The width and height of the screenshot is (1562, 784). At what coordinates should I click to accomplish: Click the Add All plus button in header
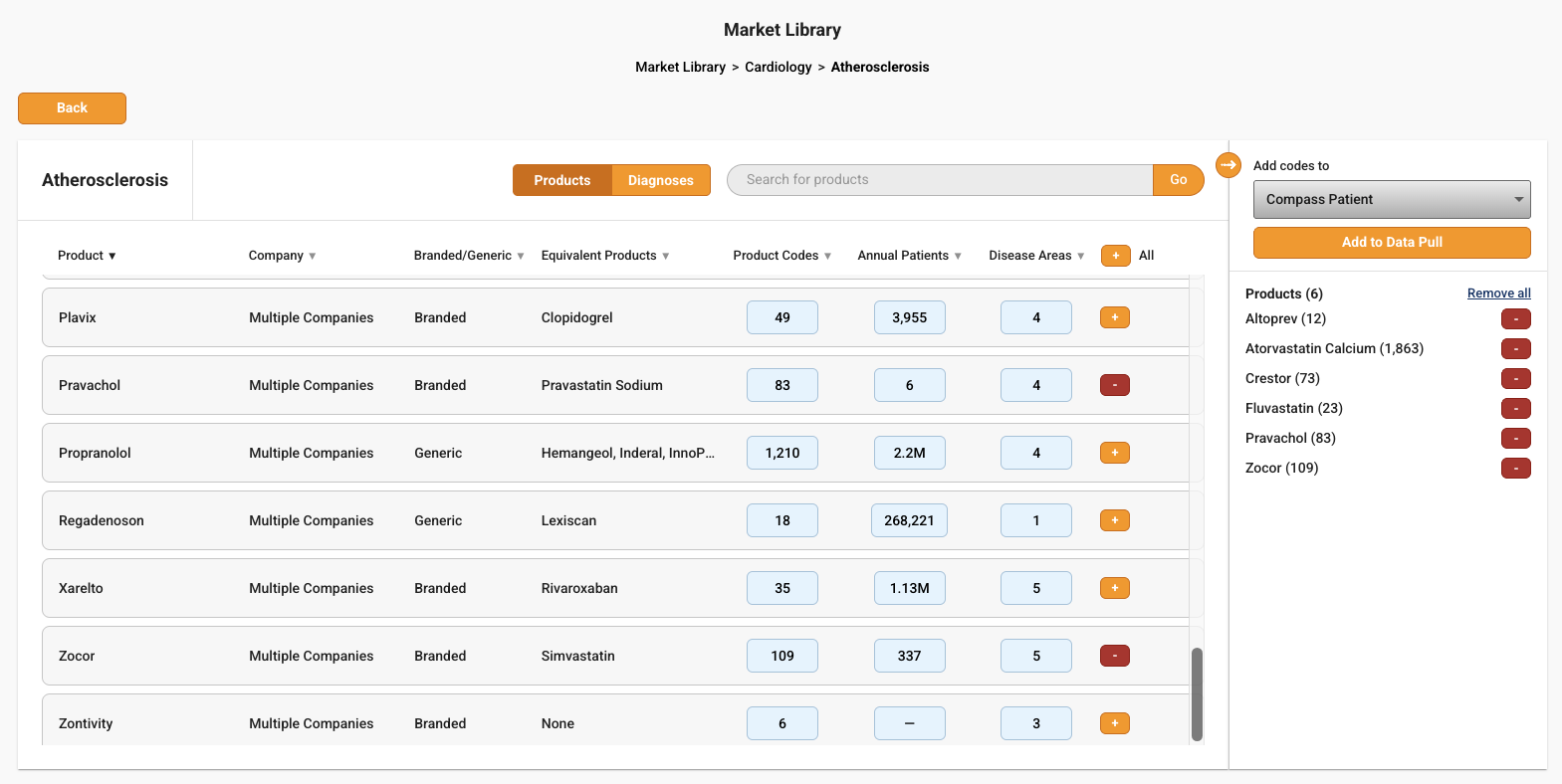(1116, 256)
